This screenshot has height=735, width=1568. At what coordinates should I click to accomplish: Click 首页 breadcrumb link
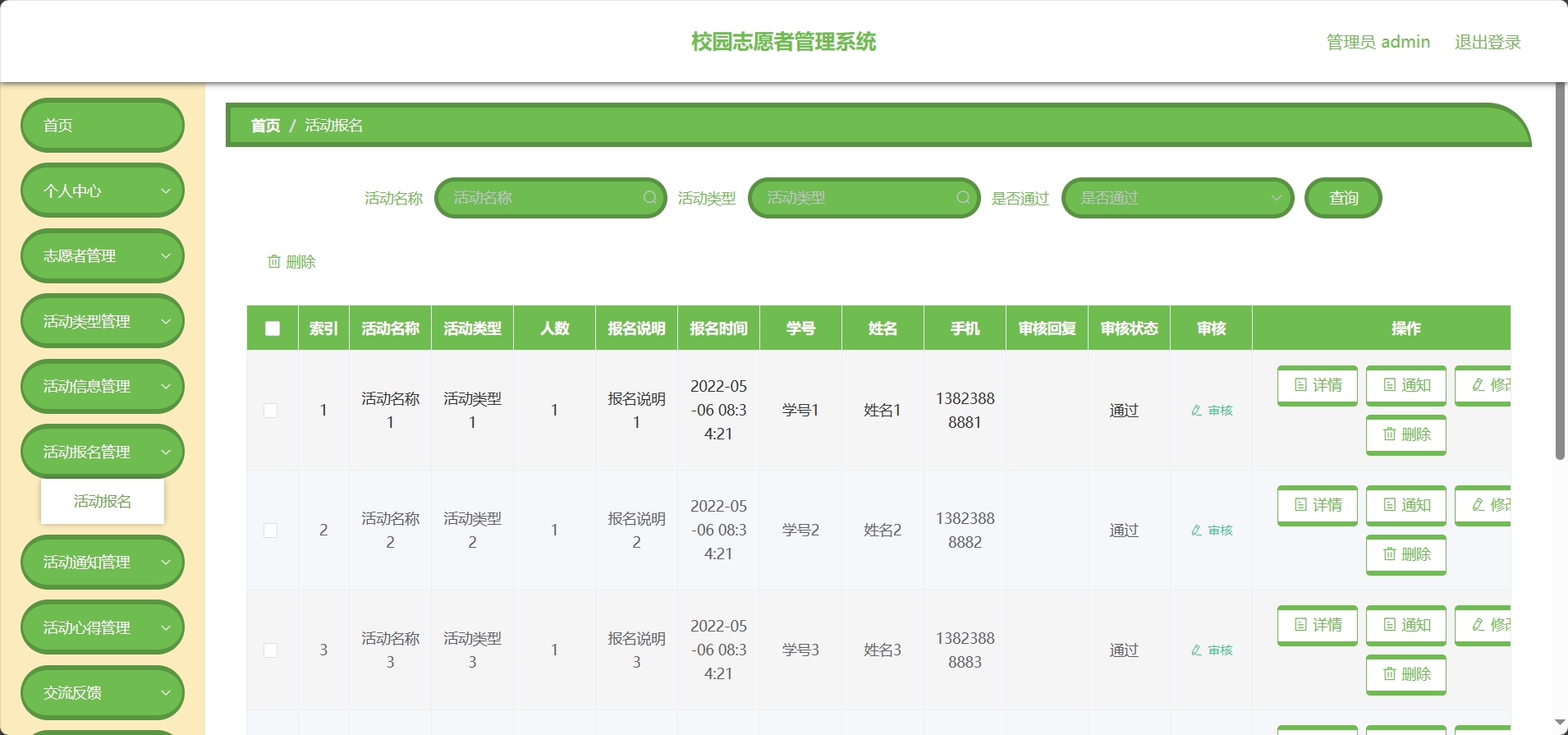click(265, 126)
